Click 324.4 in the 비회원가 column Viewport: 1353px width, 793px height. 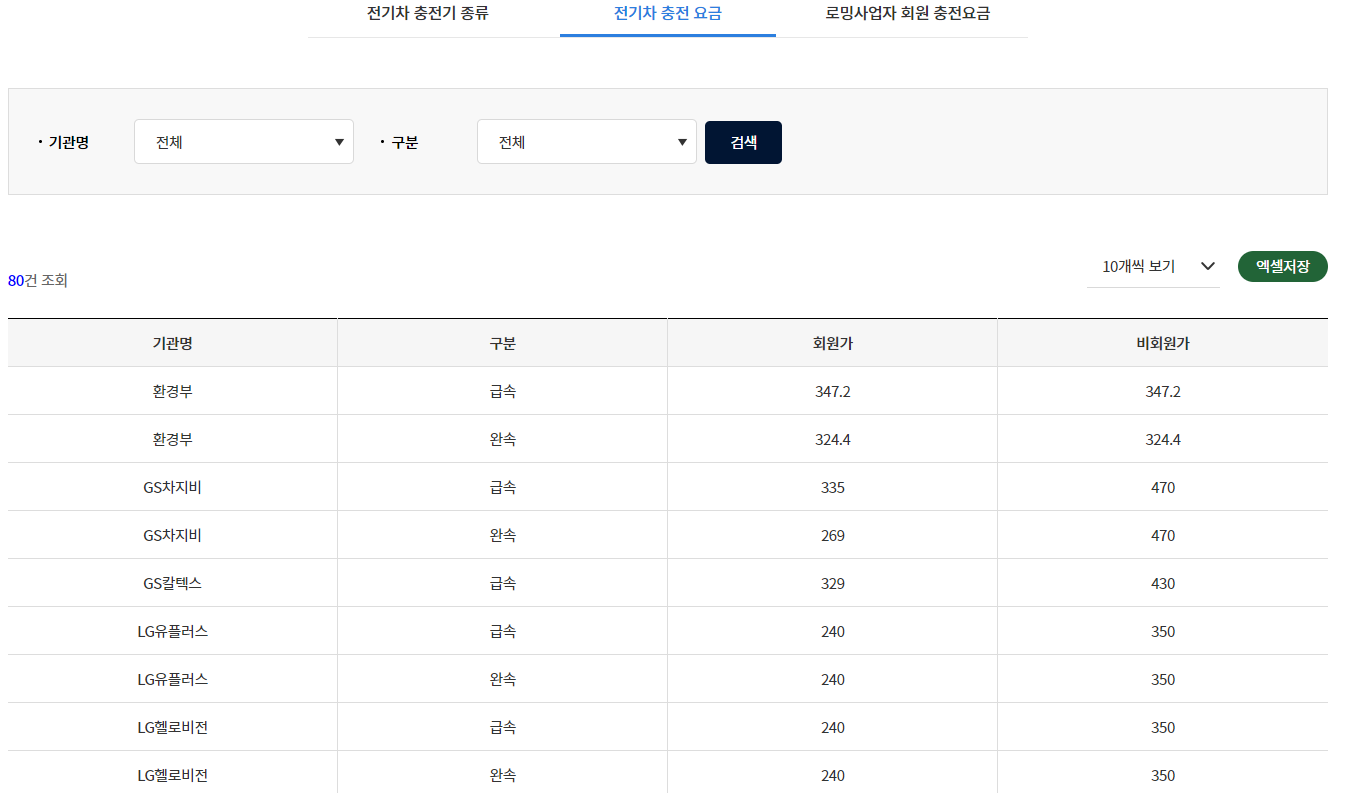(1163, 439)
